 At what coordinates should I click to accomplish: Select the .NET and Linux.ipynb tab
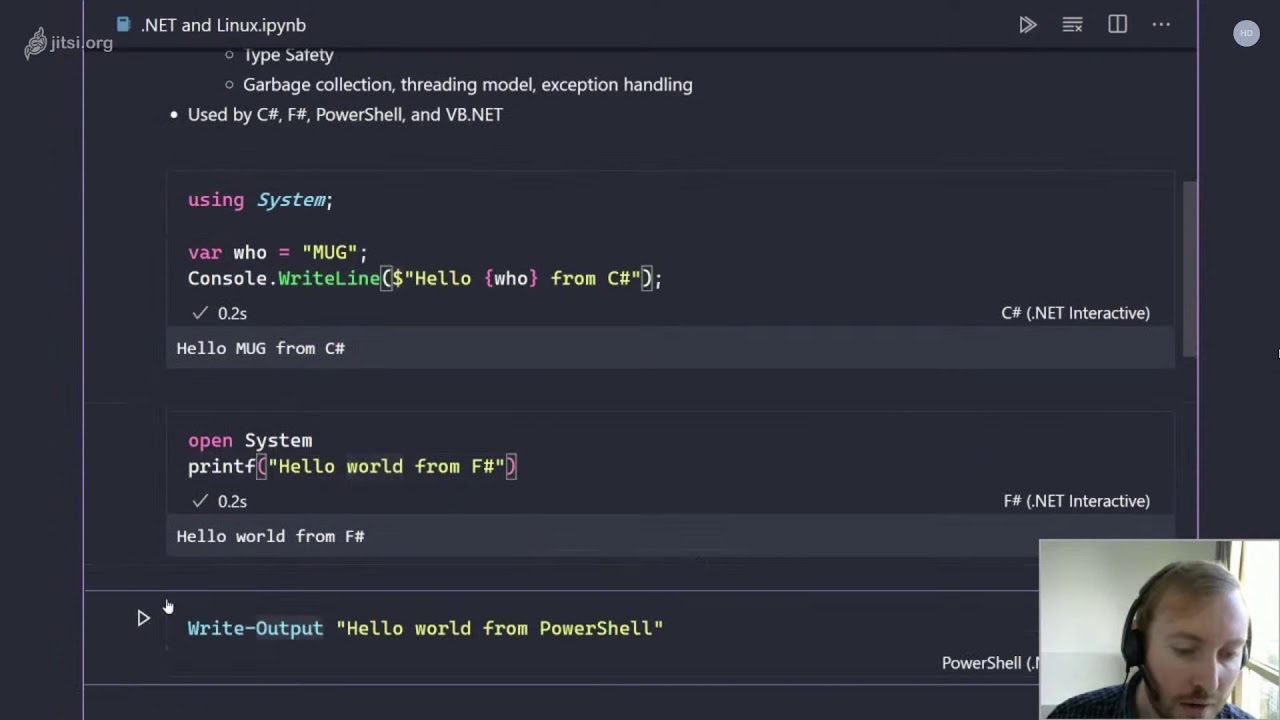[222, 25]
